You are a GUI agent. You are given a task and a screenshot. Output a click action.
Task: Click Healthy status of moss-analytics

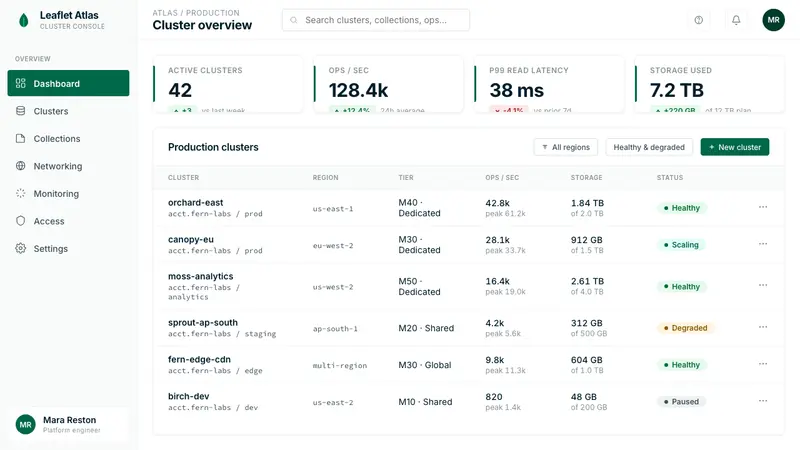point(682,286)
